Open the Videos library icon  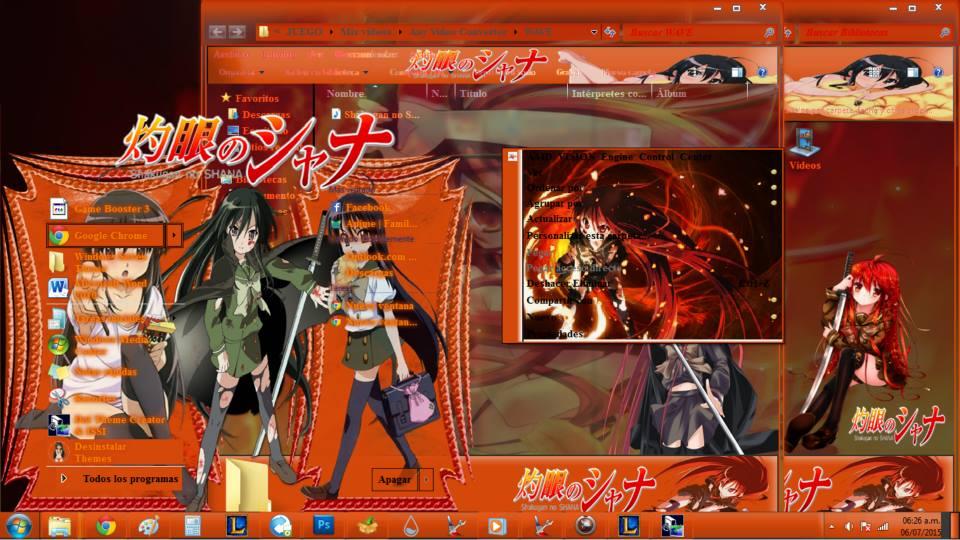(x=804, y=149)
